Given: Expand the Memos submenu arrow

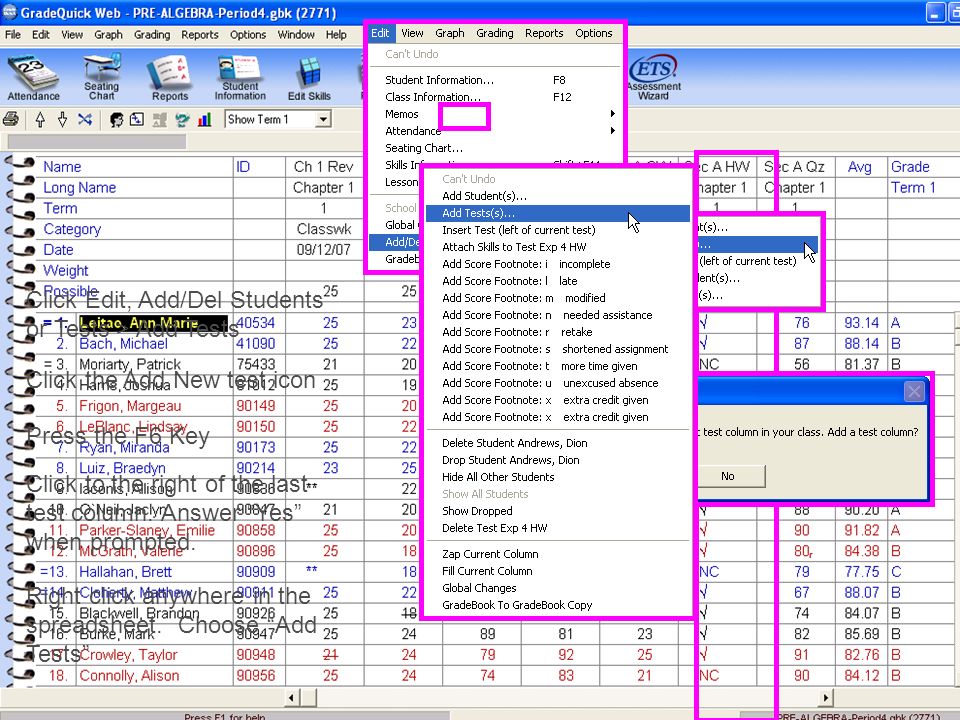Looking at the screenshot, I should (x=612, y=113).
